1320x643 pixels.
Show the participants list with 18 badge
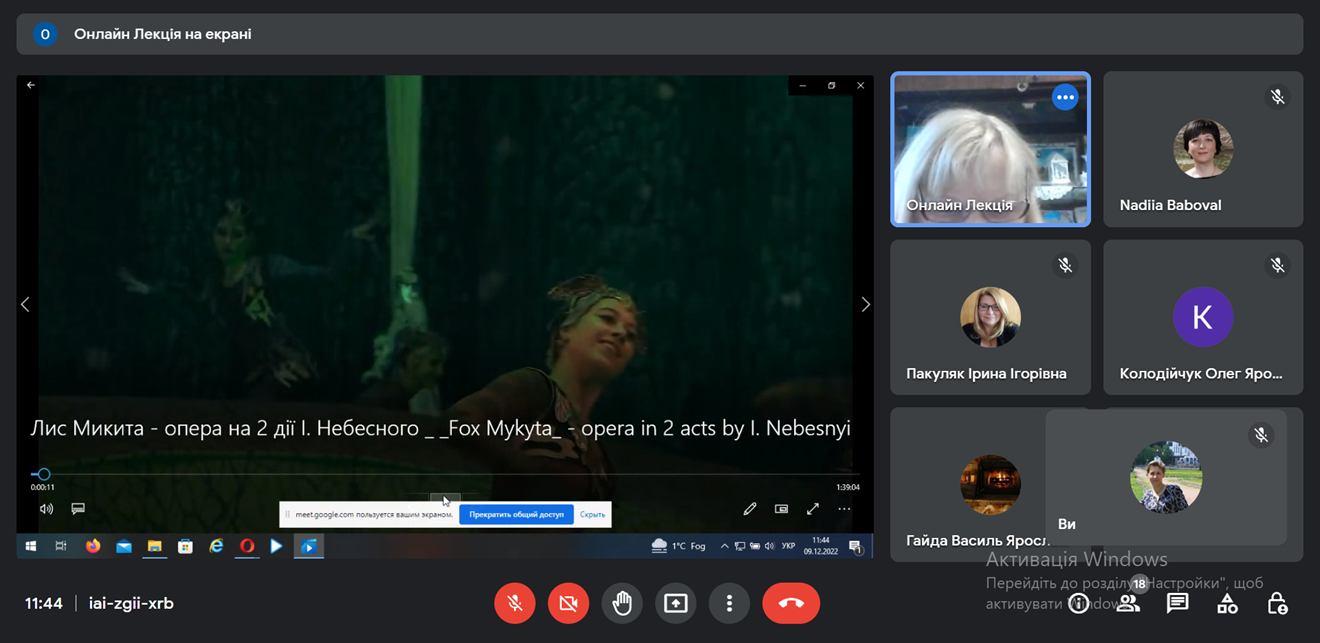click(x=1128, y=603)
